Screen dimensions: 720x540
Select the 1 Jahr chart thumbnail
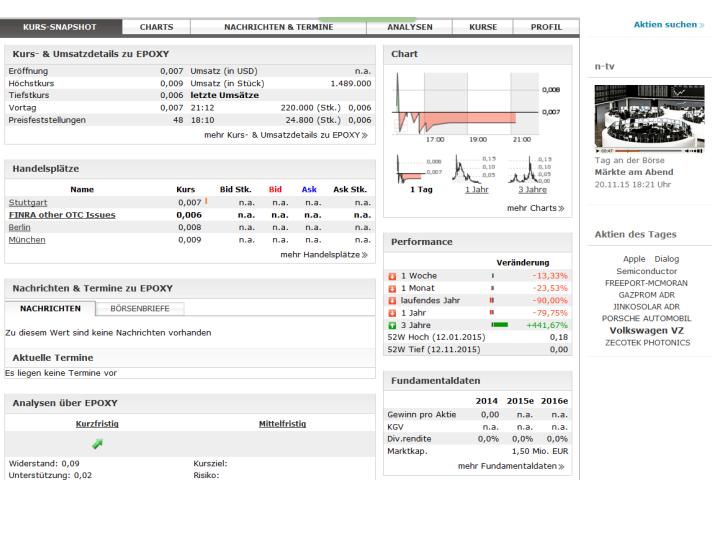[x=474, y=169]
